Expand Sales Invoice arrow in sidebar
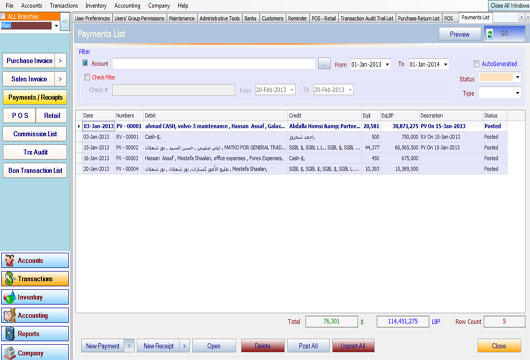 [60, 79]
